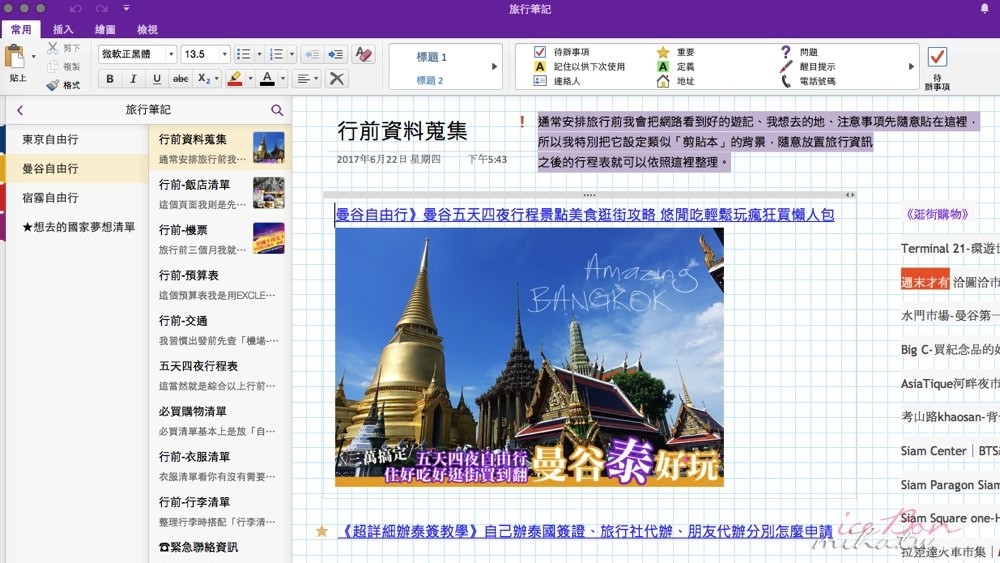1000x563 pixels.
Task: Open the 曼谷自由行 五天四夜 attraction link
Action: point(585,215)
